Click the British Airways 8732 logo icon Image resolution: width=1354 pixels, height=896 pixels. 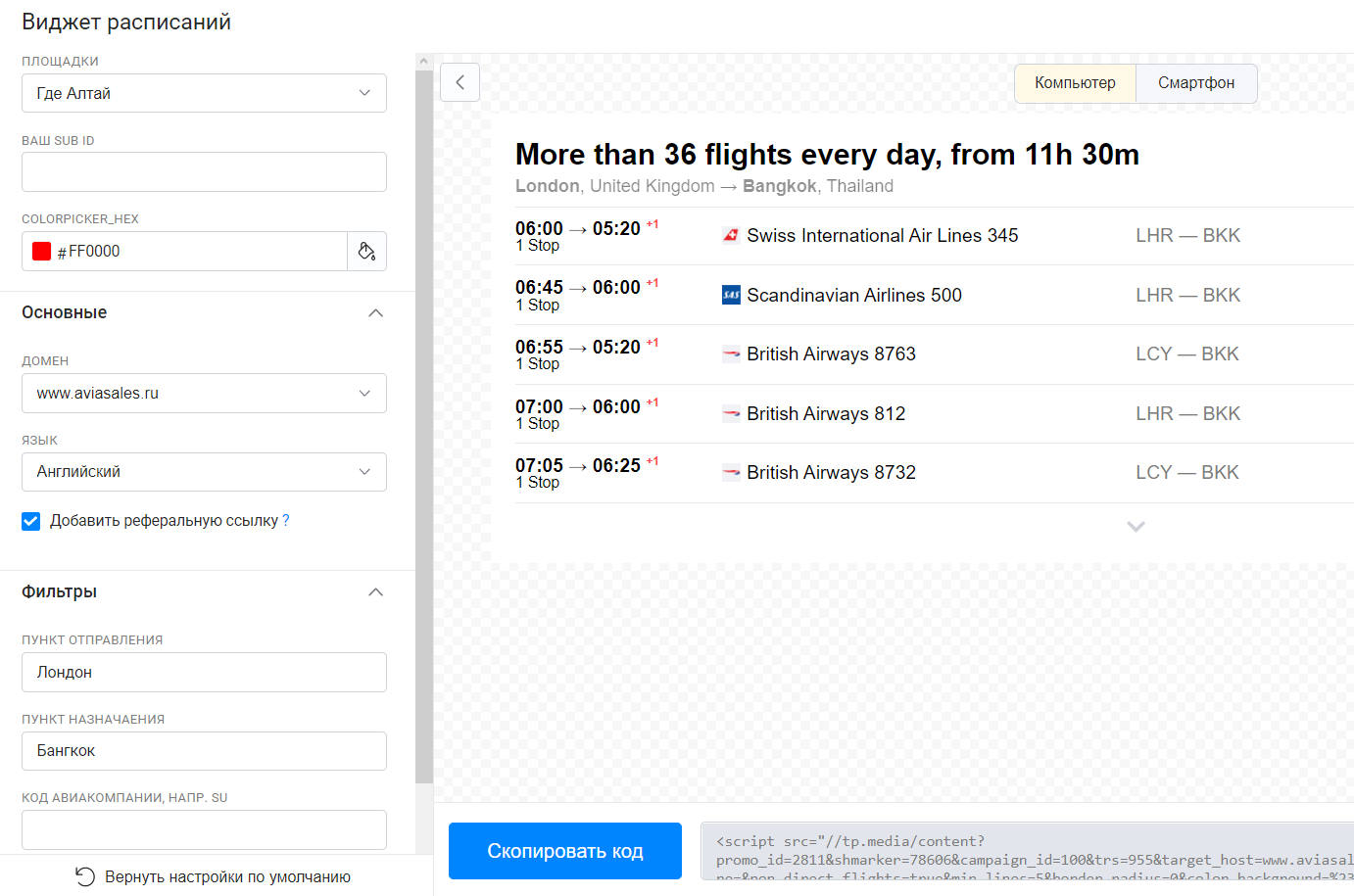(731, 472)
